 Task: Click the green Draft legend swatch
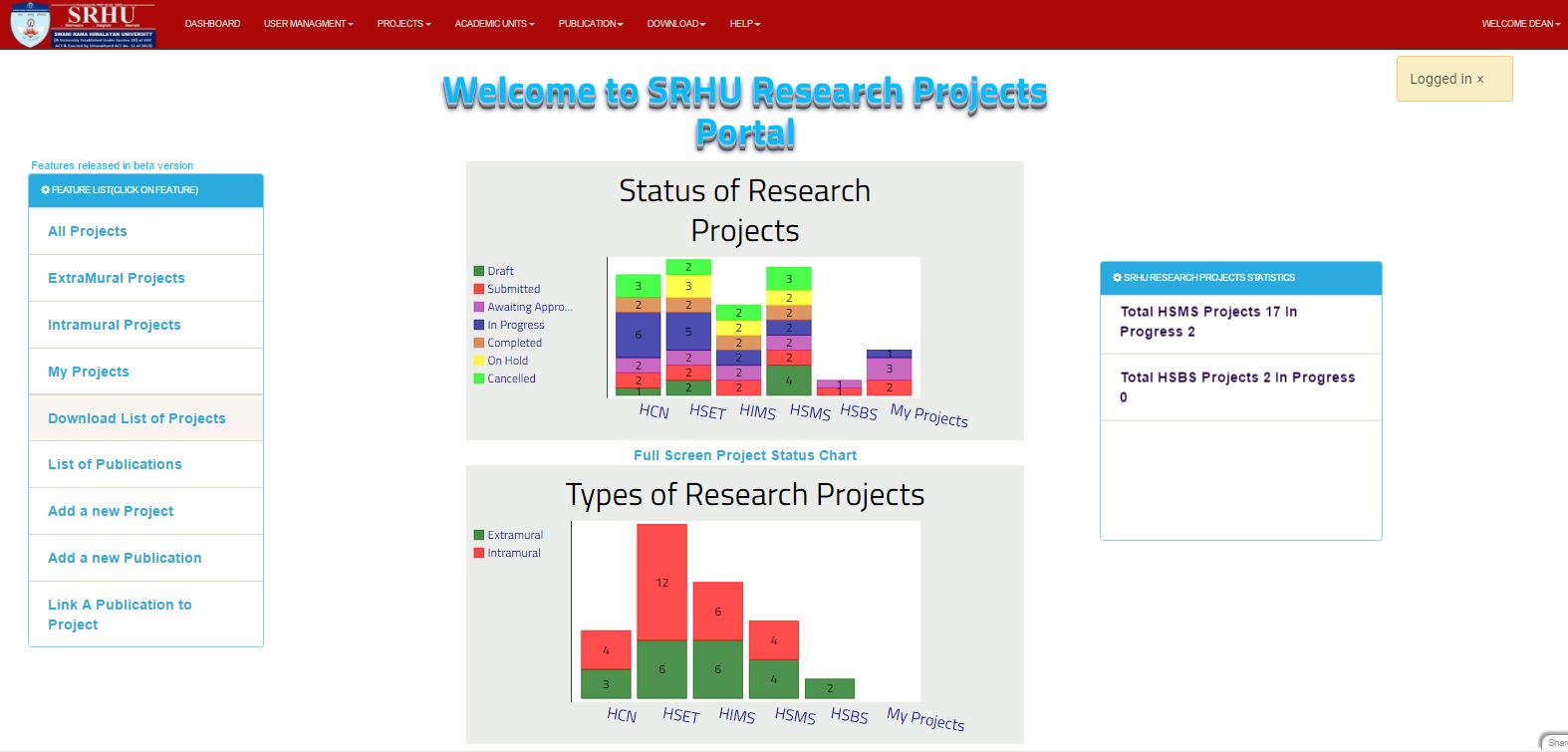coord(479,271)
